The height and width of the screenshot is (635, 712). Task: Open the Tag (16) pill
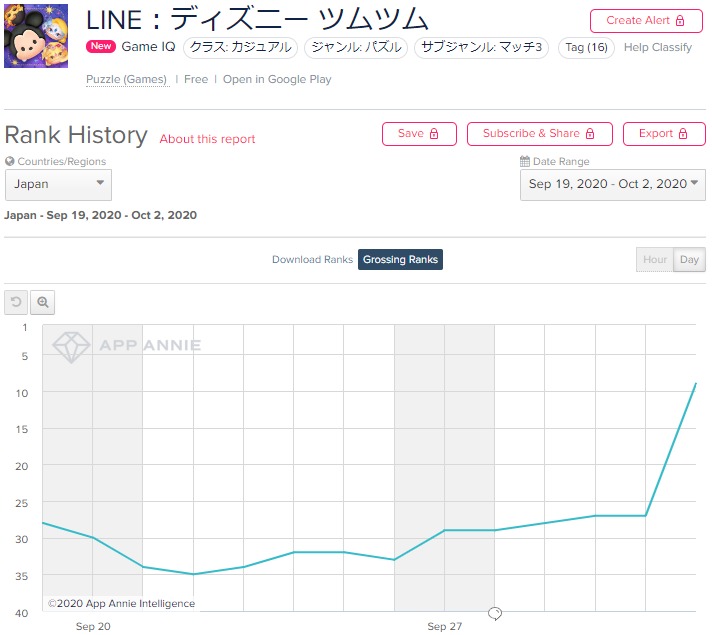pyautogui.click(x=586, y=47)
